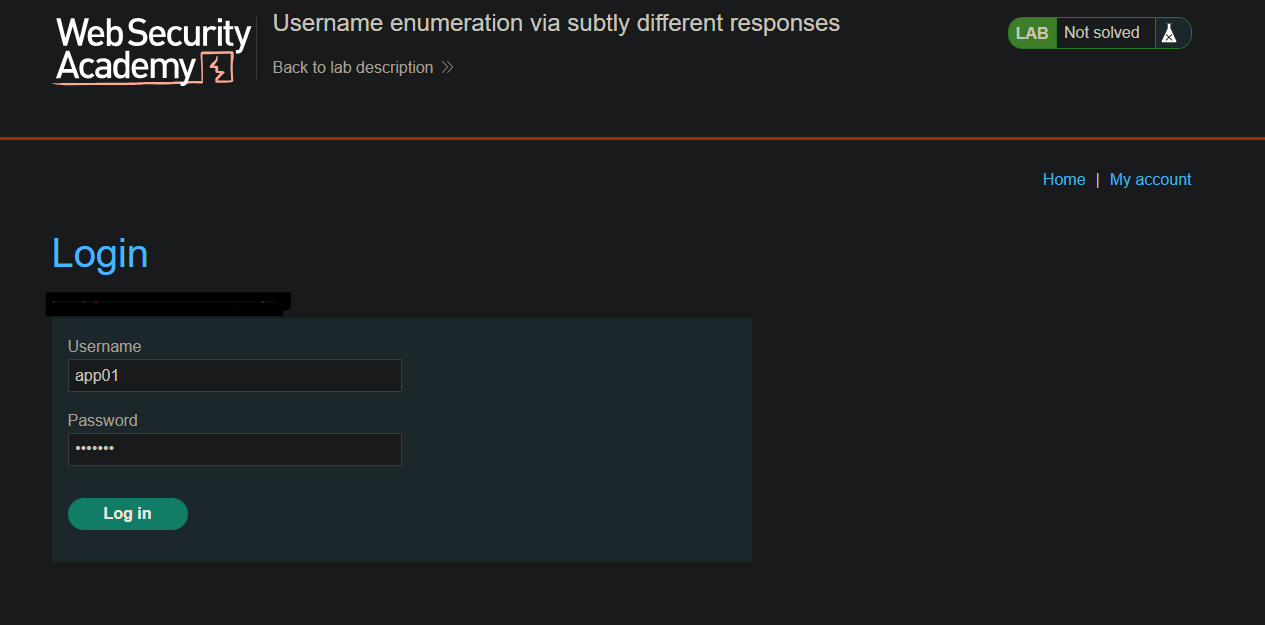This screenshot has width=1265, height=625.
Task: Open the My account link
Action: pos(1150,180)
